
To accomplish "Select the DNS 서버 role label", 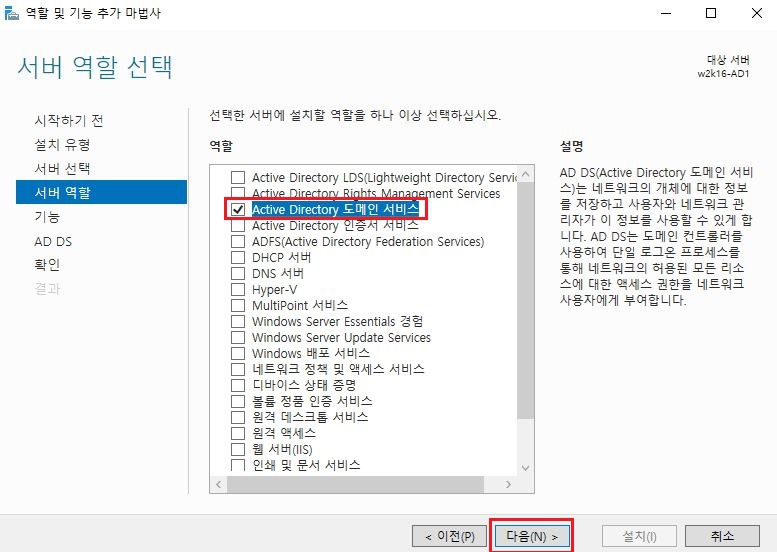I will [278, 274].
